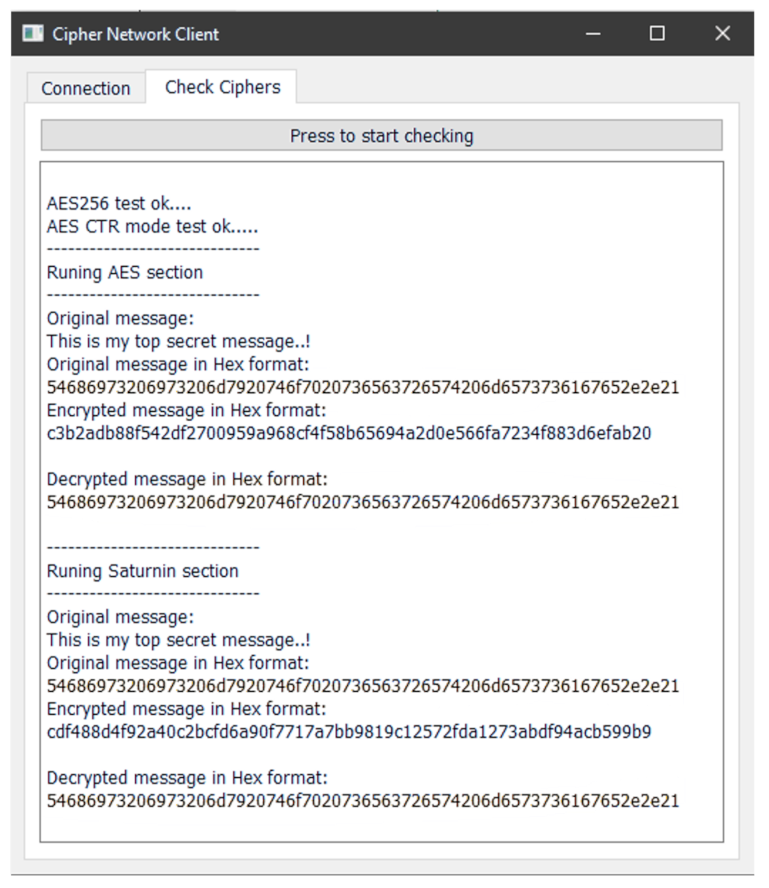Click 'Decrypted message in Hex format' under Saturnin section
The height and width of the screenshot is (888, 769).
coord(187,778)
